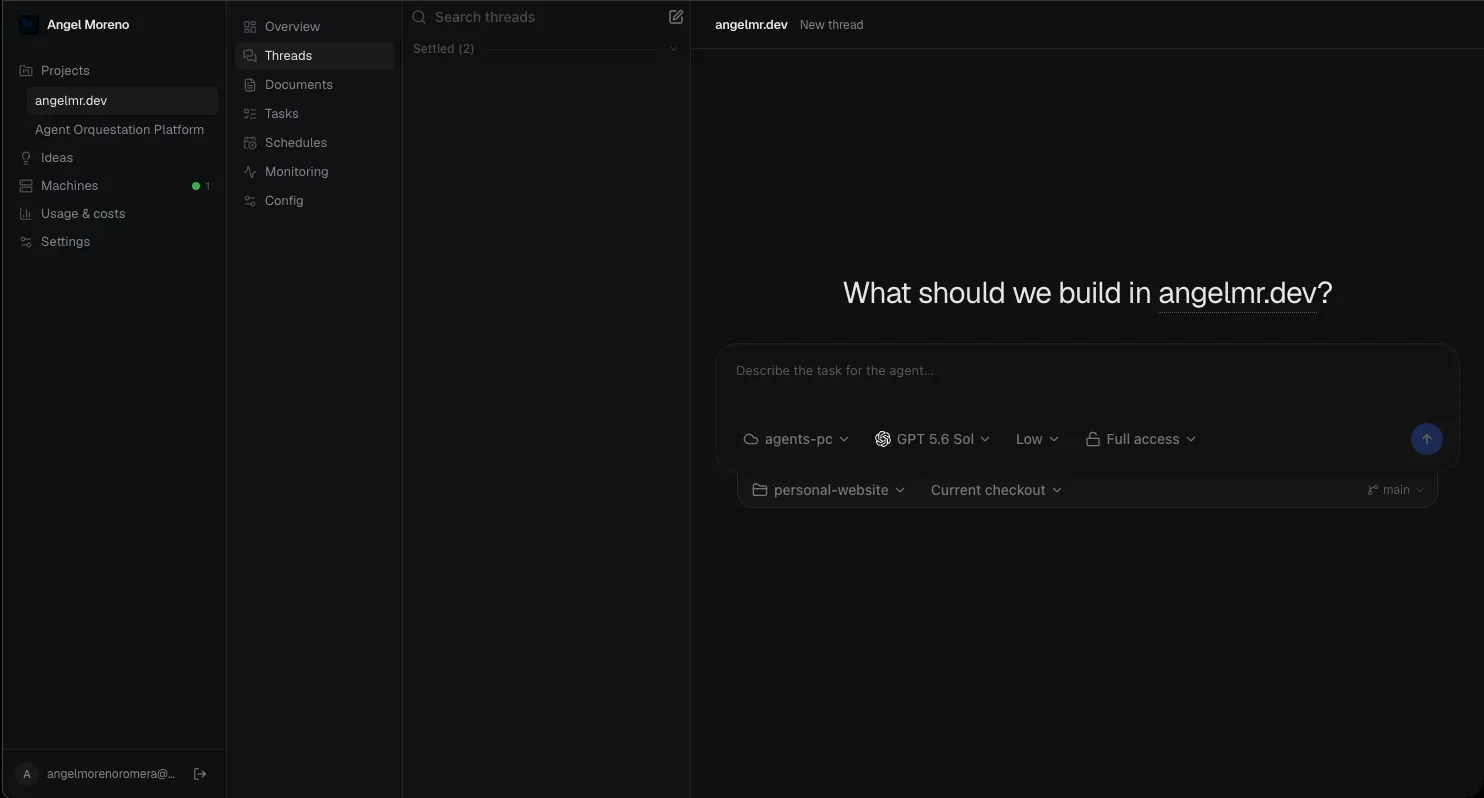This screenshot has height=798, width=1484.
Task: Open the Current checkout dropdown
Action: pyautogui.click(x=996, y=490)
